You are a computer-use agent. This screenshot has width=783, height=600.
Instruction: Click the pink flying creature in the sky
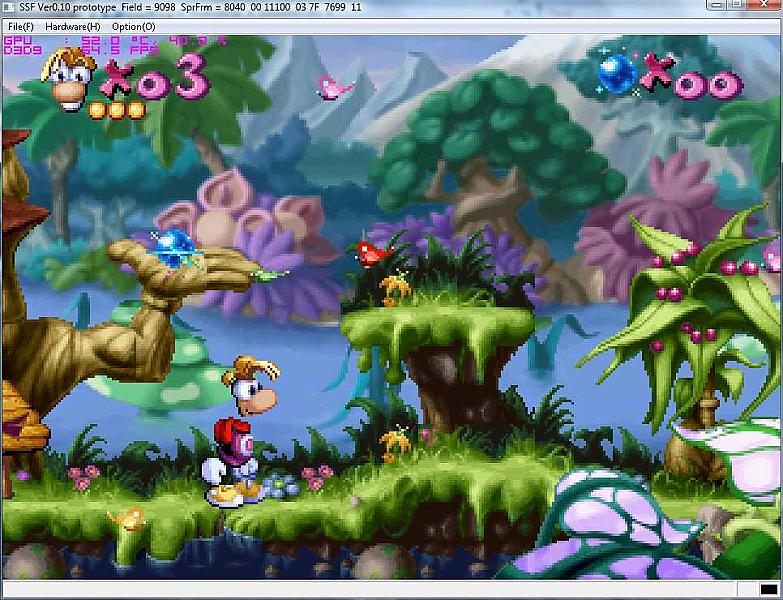click(335, 87)
